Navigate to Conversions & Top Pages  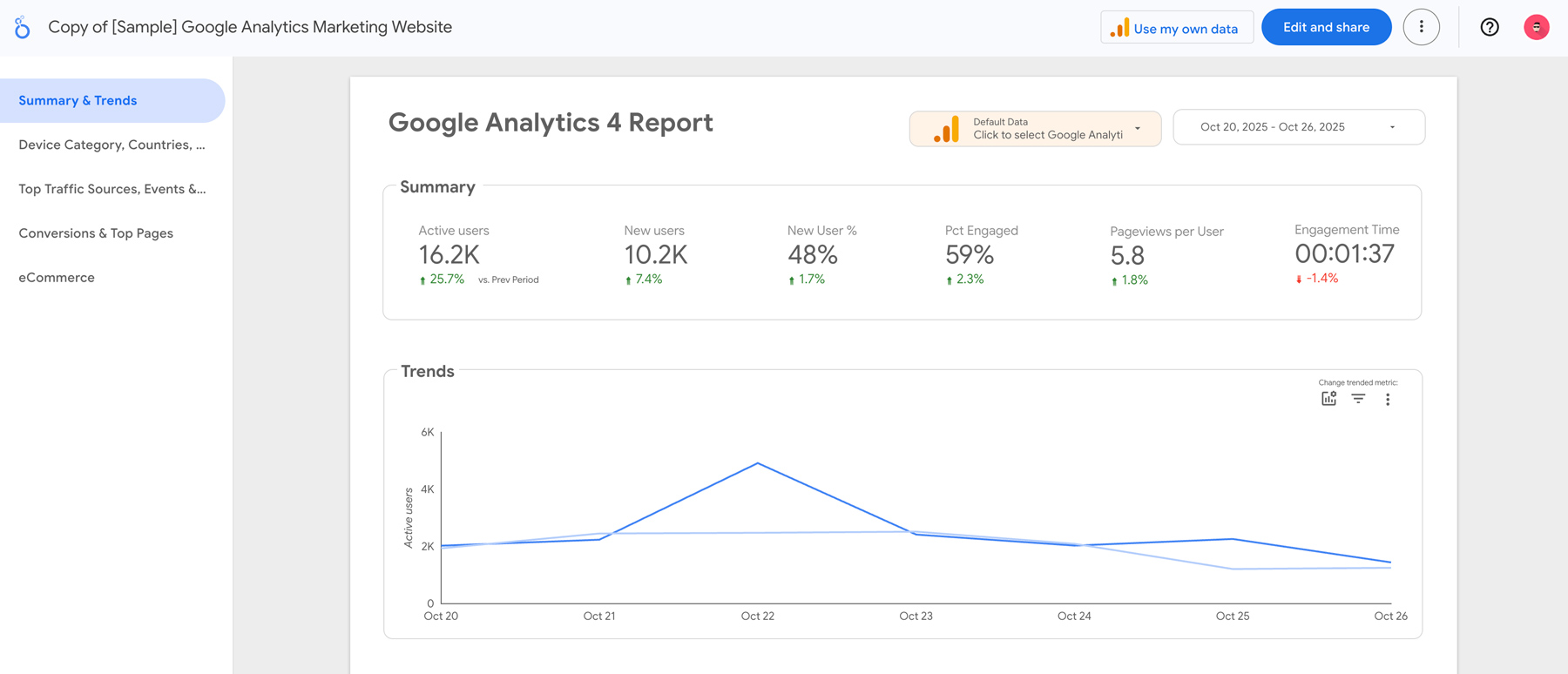pyautogui.click(x=96, y=233)
